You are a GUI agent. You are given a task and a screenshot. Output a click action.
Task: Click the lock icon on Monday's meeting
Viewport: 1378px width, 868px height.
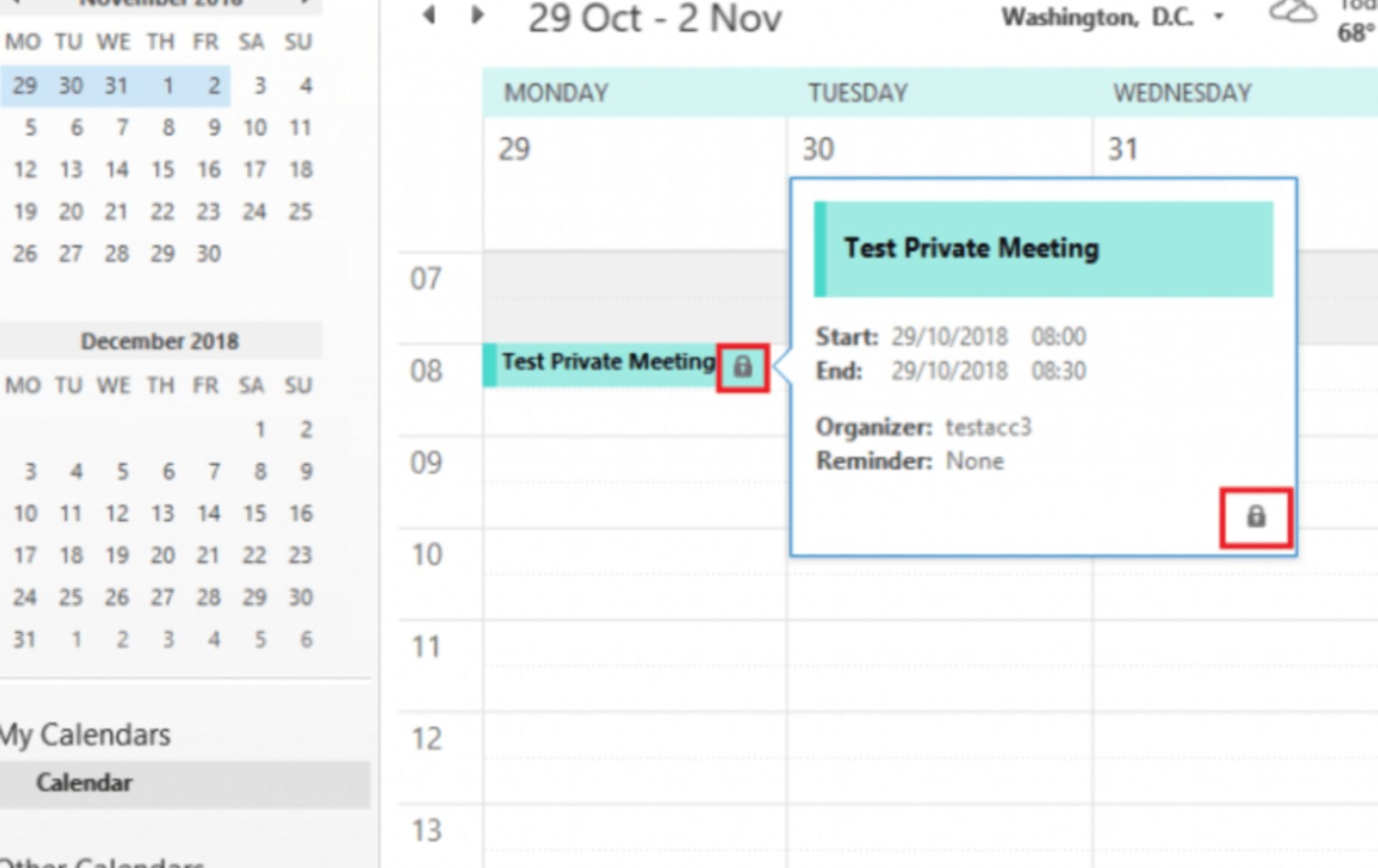pyautogui.click(x=743, y=367)
